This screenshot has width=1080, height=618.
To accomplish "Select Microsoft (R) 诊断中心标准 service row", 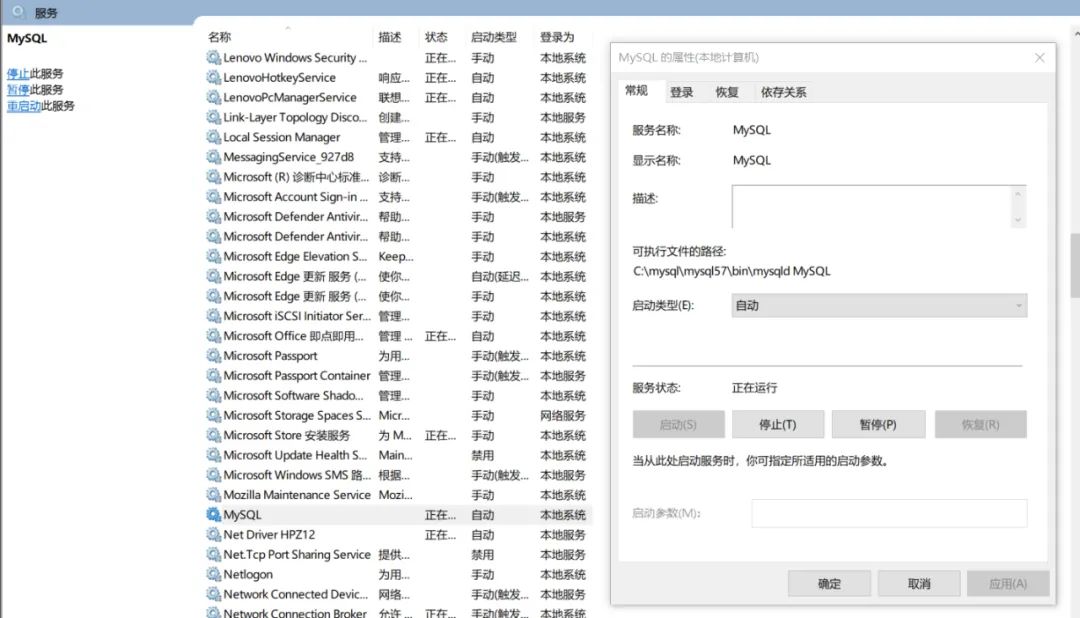I will click(398, 177).
